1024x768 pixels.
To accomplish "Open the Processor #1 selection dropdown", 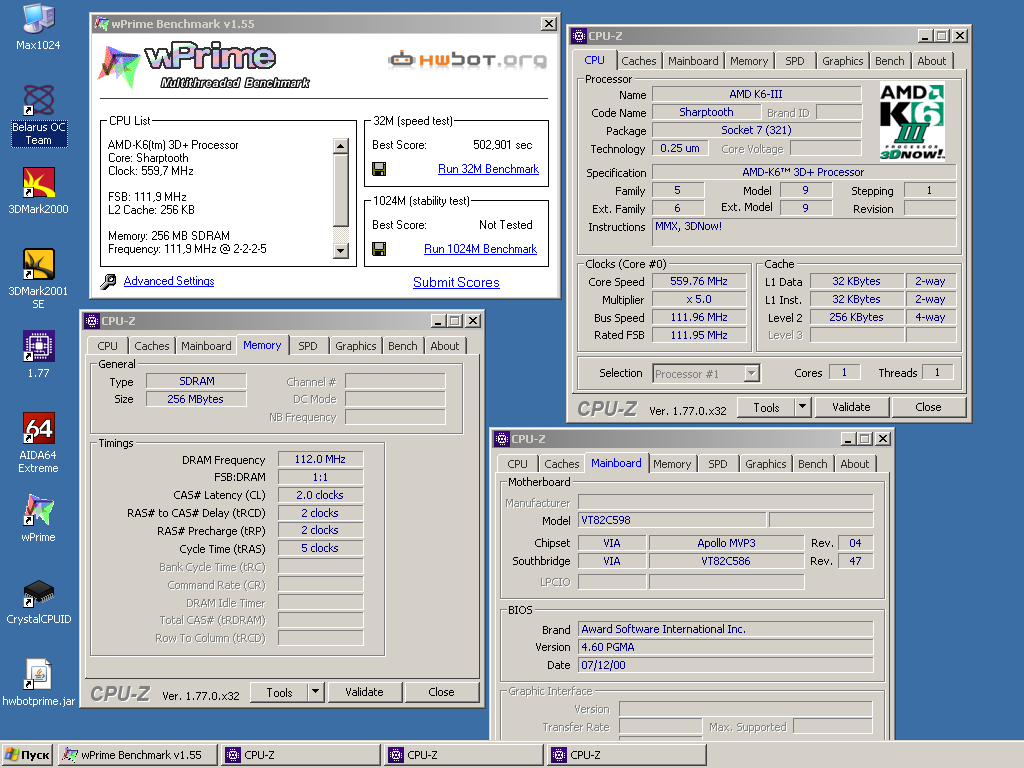I will [752, 374].
